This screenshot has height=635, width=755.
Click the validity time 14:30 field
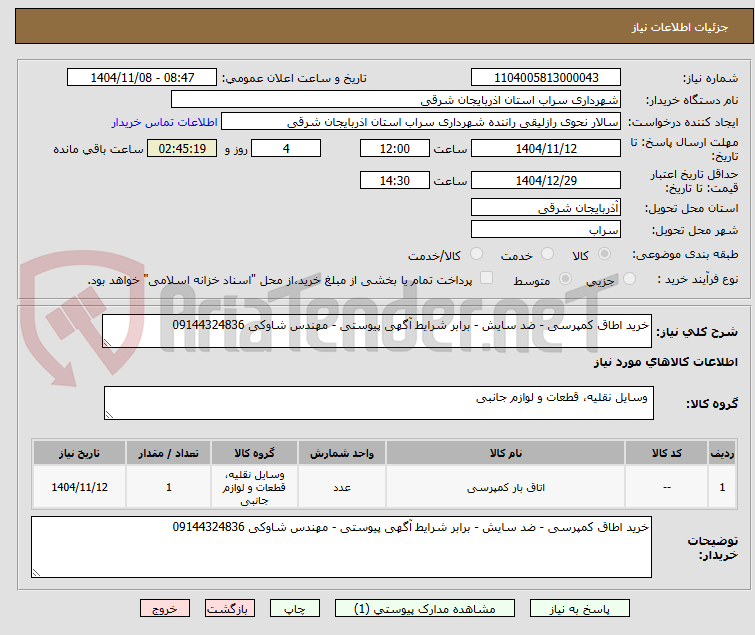395,180
